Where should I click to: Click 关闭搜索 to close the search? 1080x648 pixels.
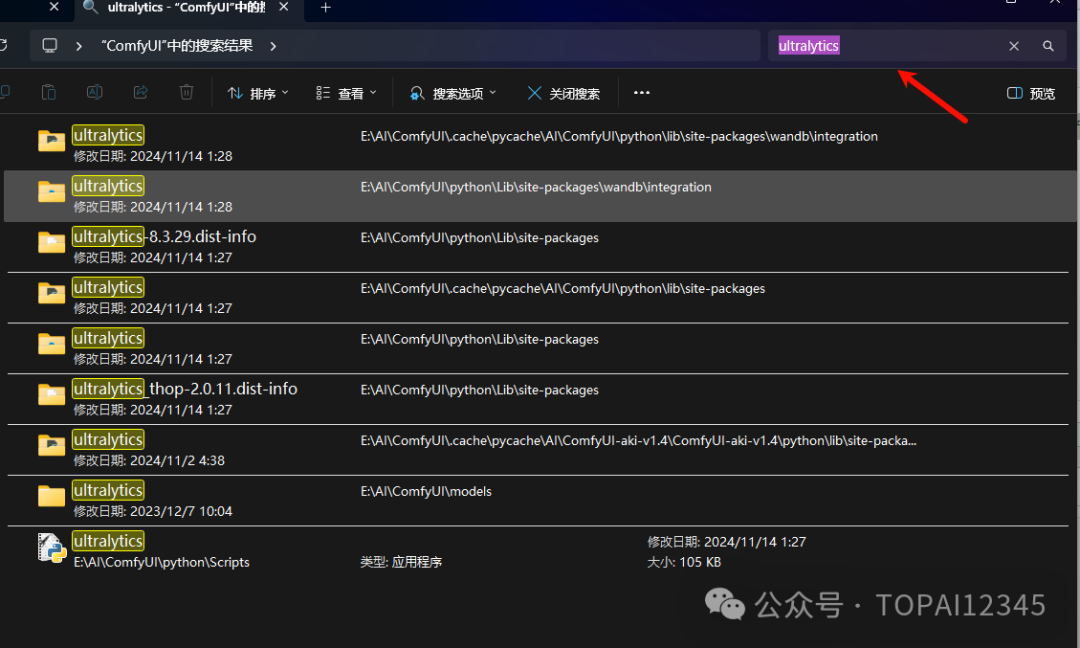563,93
